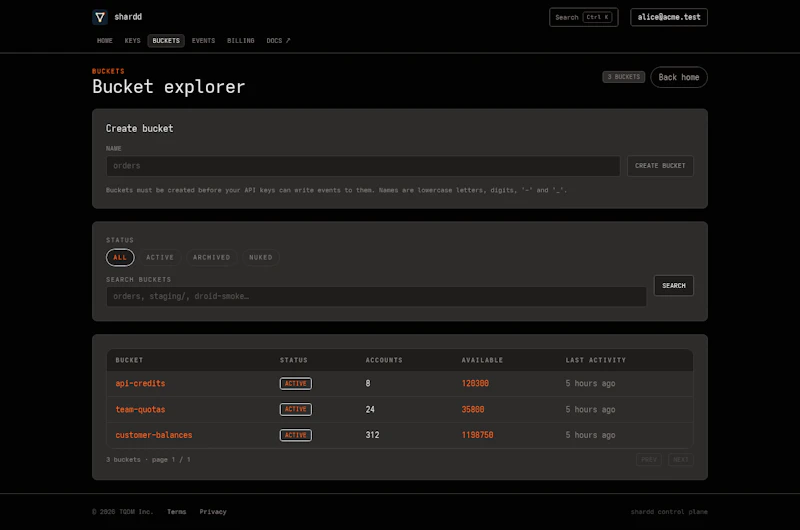Image resolution: width=800 pixels, height=530 pixels.
Task: Click 5 hours ago in api-credits row
Action: [590, 384]
